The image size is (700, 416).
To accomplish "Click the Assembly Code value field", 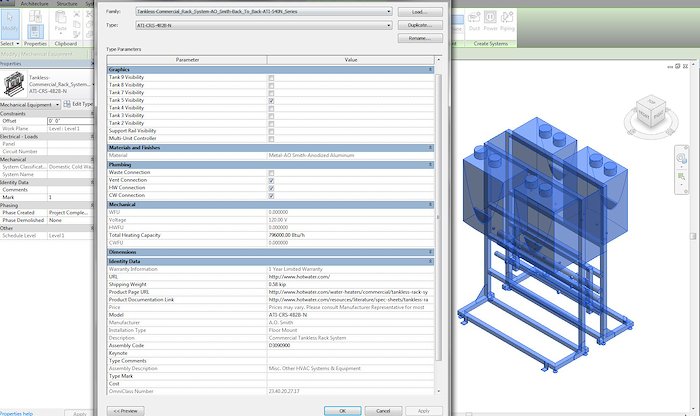I will pos(350,345).
